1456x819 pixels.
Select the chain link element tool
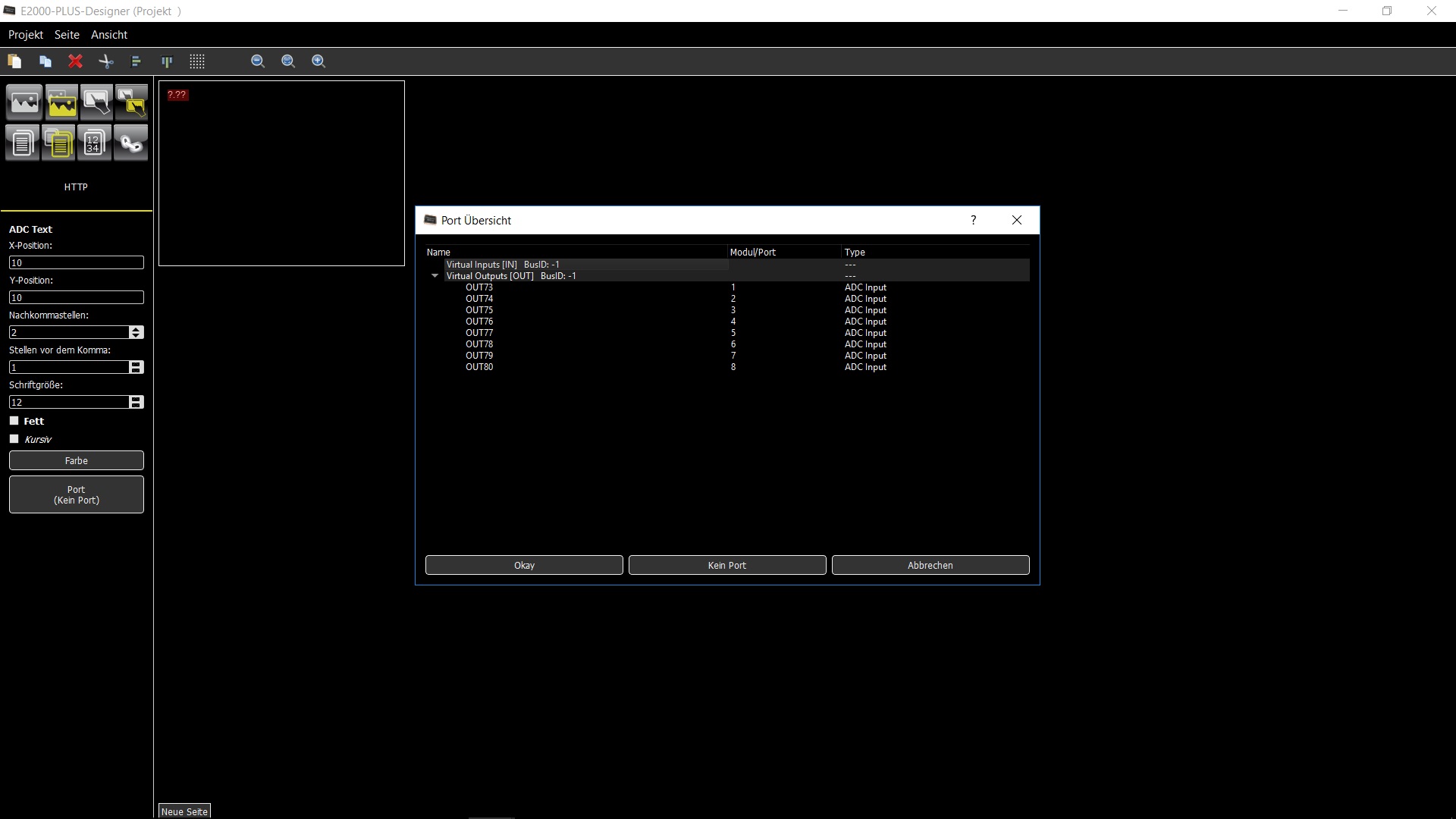[x=131, y=143]
